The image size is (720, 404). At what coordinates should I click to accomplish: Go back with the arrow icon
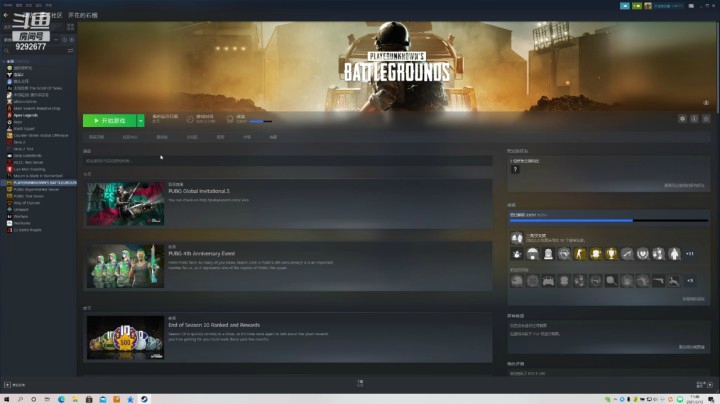6,15
